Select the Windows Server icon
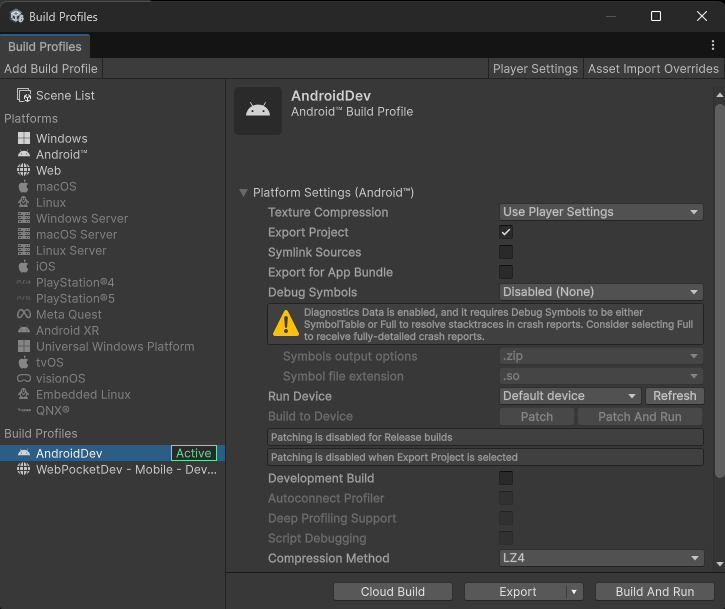 click(24, 218)
